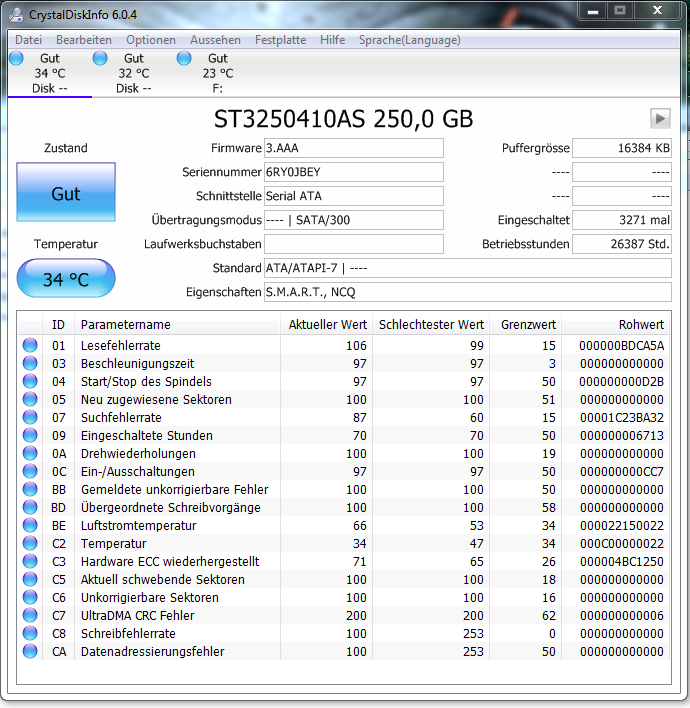Select the Lesefehlerrate parameter name
The height and width of the screenshot is (708, 690).
(x=121, y=345)
